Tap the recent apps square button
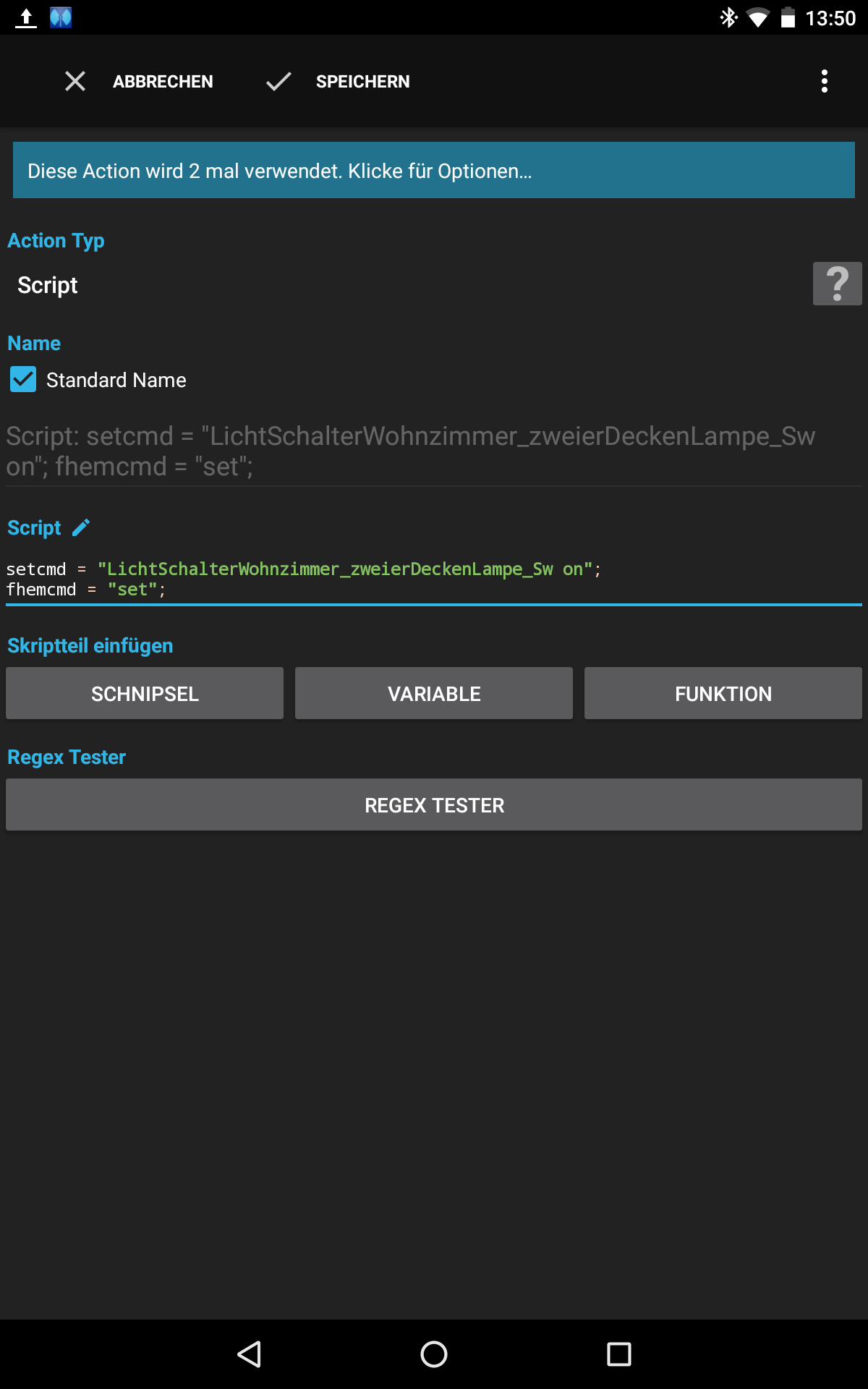Viewport: 868px width, 1389px height. [619, 1354]
